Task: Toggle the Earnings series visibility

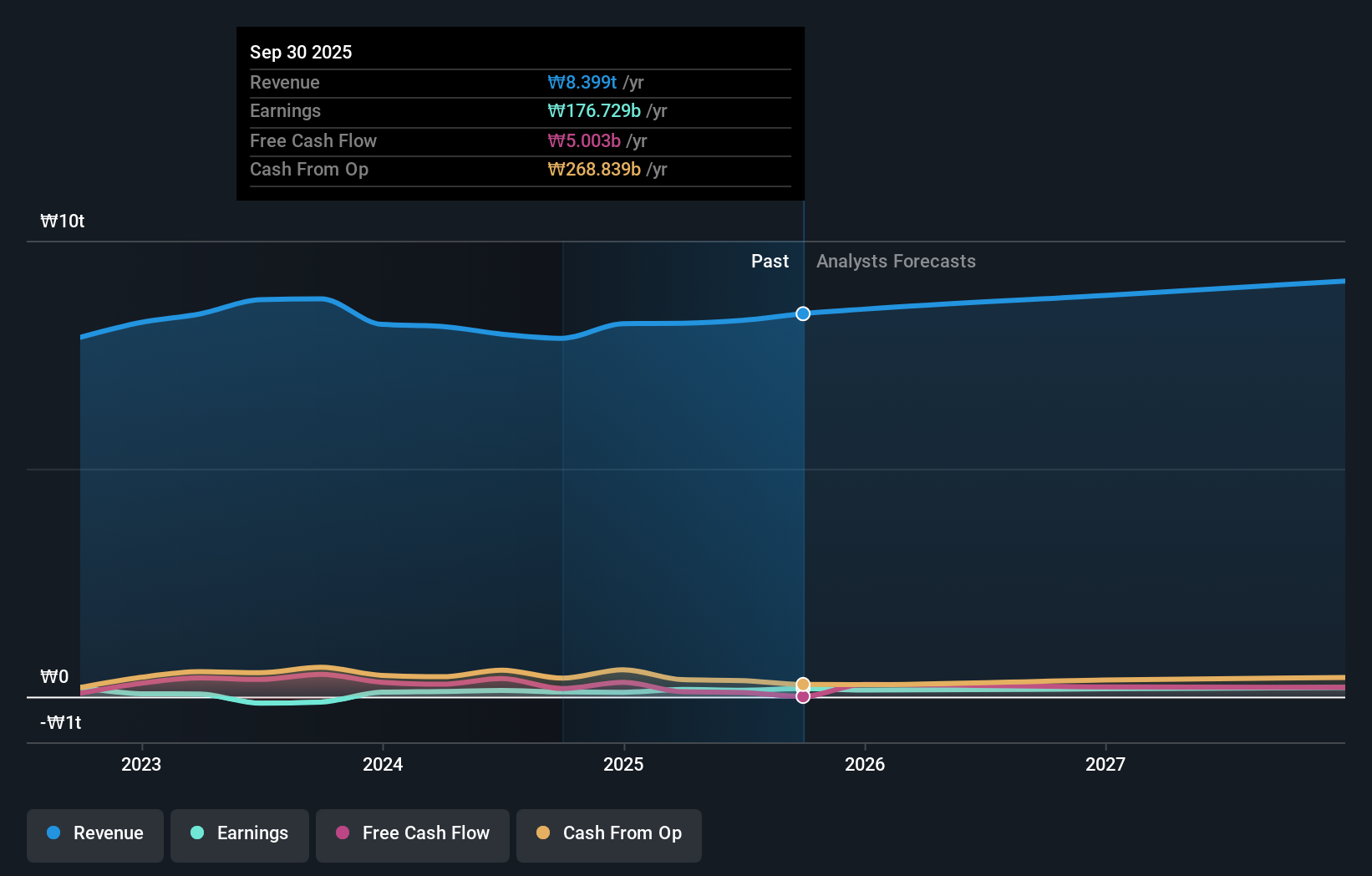Action: pos(239,833)
